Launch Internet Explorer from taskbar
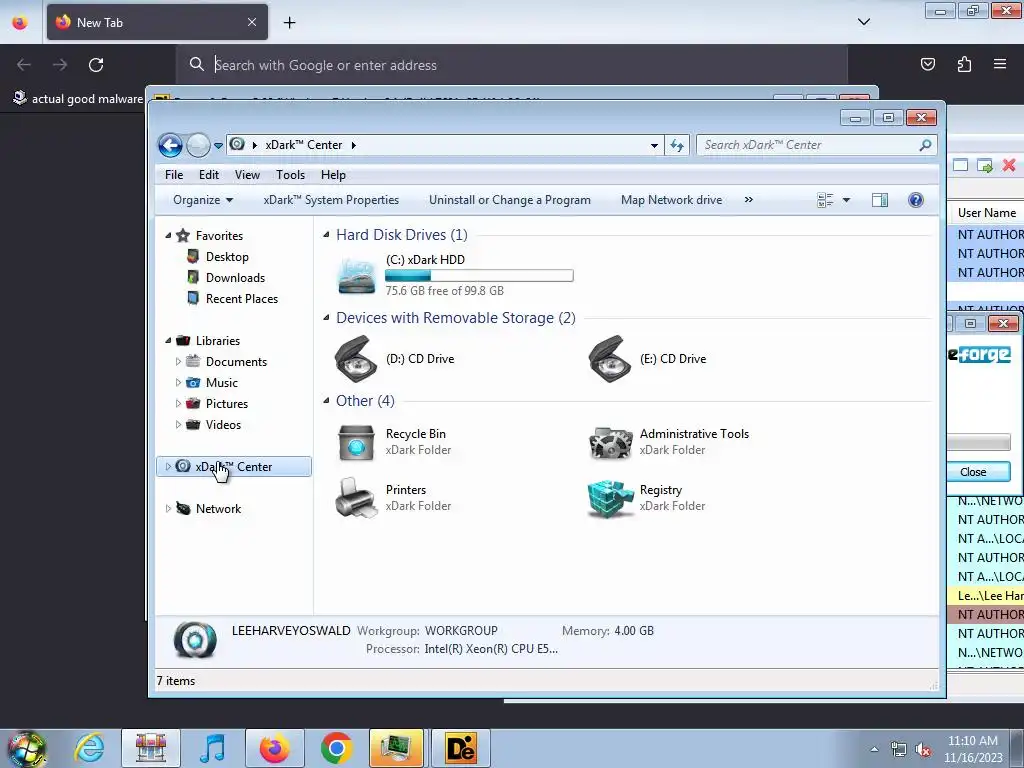1024x768 pixels. (x=89, y=748)
